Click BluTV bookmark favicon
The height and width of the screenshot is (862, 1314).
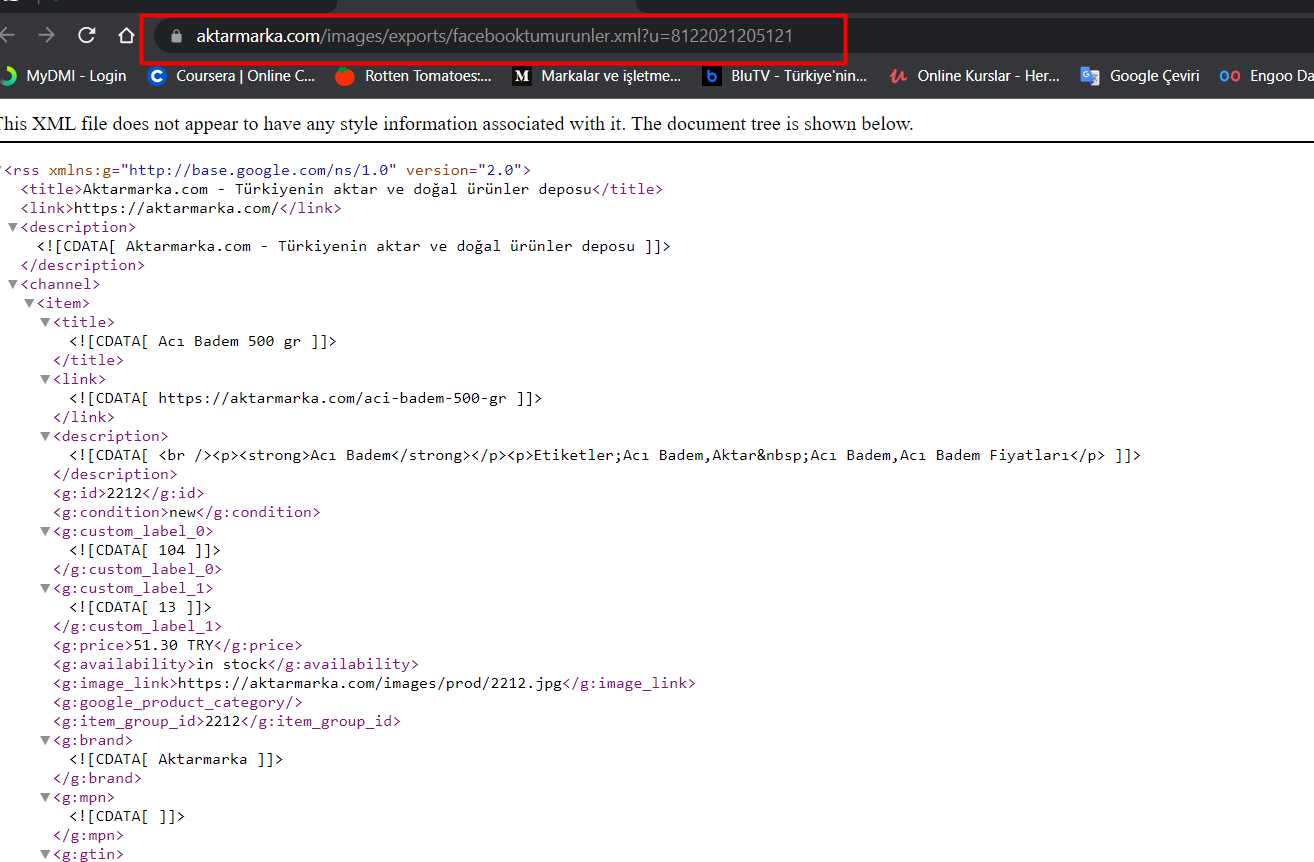pyautogui.click(x=711, y=76)
